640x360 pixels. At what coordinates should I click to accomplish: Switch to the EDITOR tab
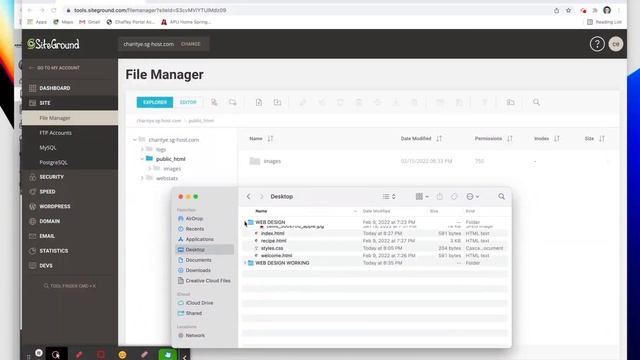click(x=188, y=102)
